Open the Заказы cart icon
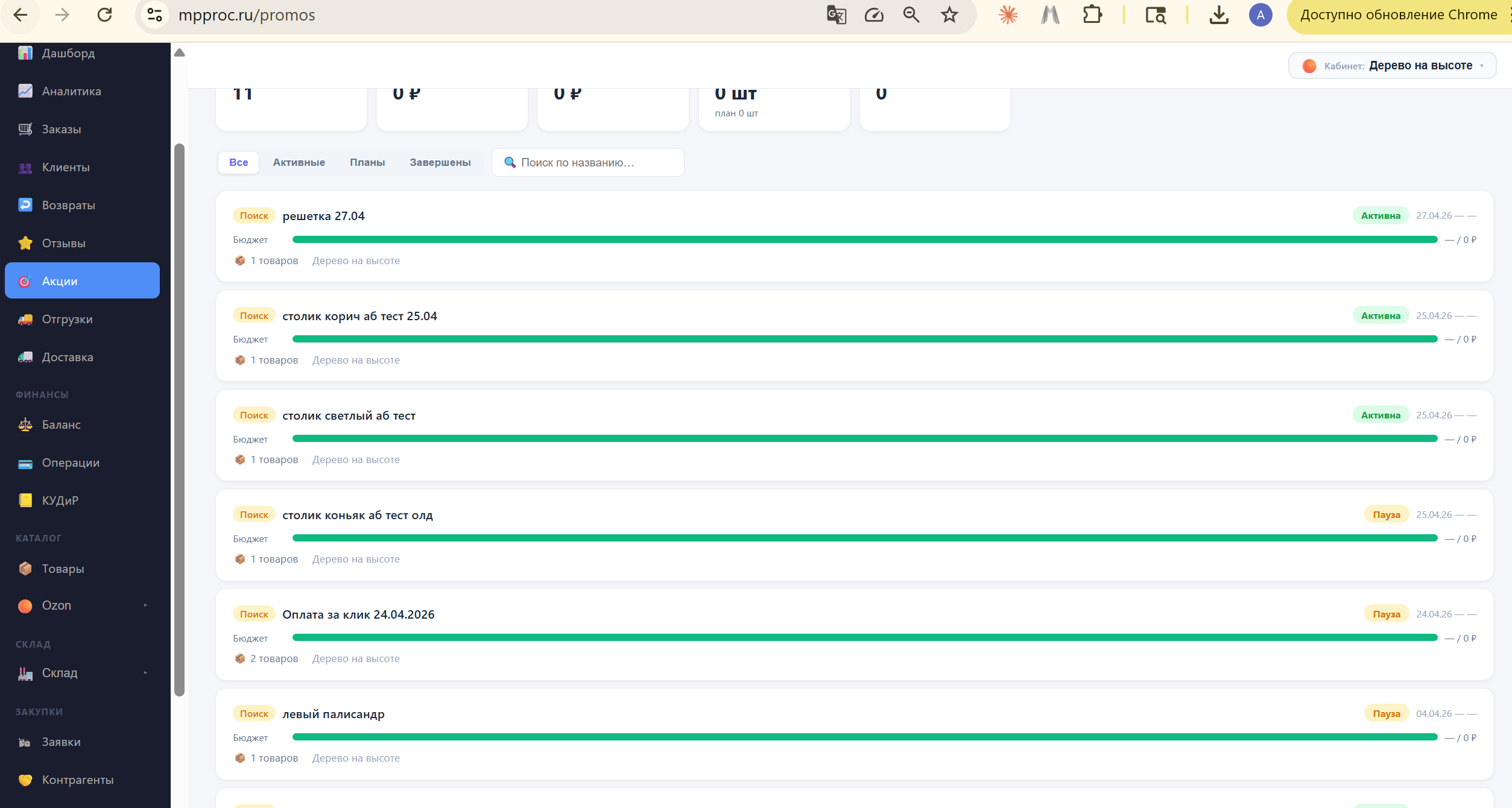Screen dimensions: 1512x808 [25, 129]
